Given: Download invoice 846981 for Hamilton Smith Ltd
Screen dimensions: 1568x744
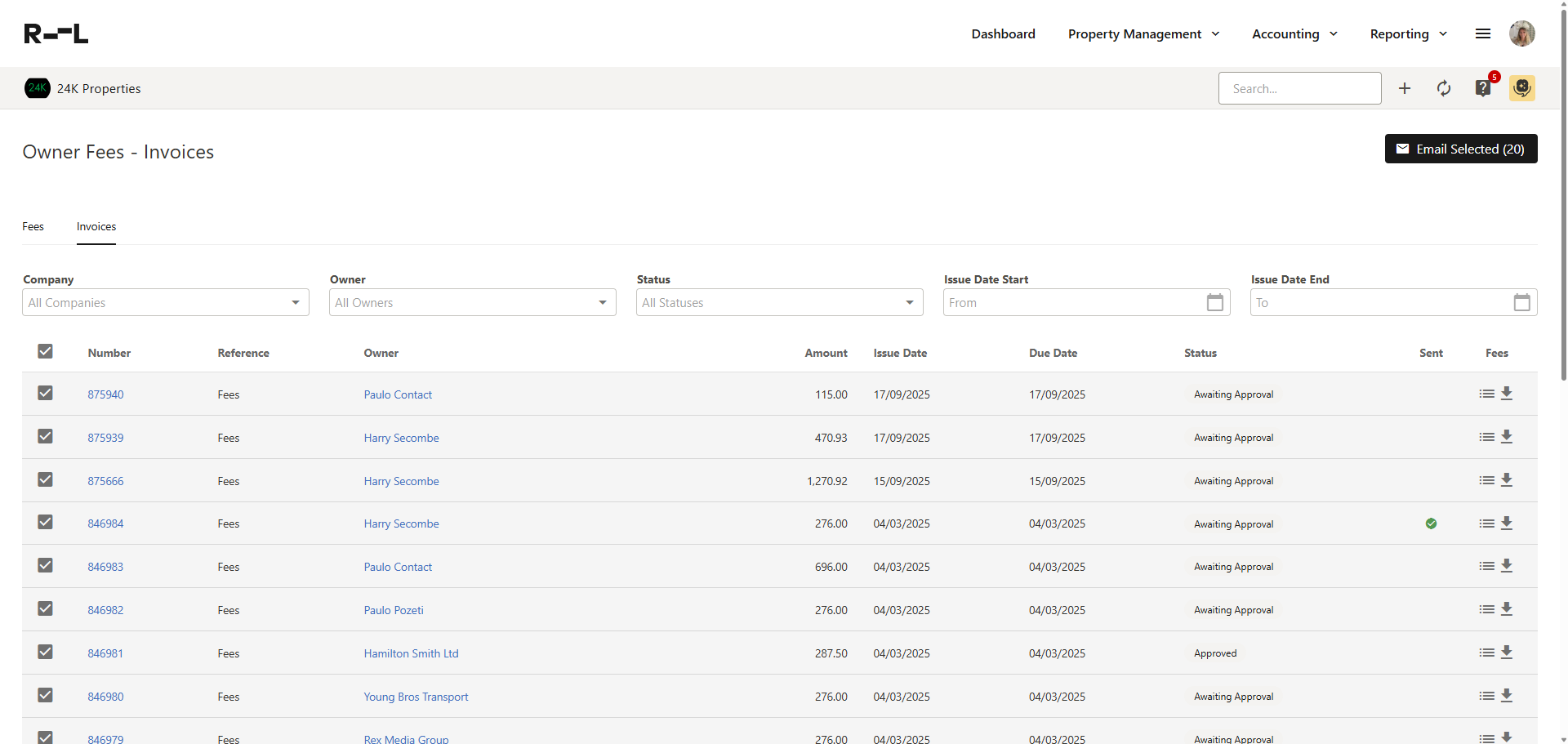Looking at the screenshot, I should pyautogui.click(x=1507, y=653).
